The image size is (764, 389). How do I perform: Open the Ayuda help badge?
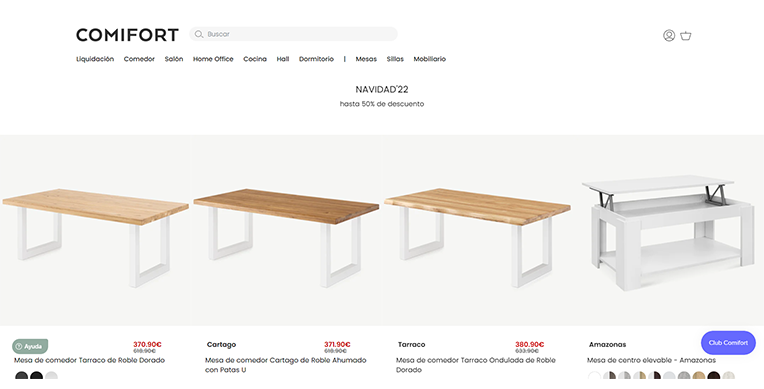click(30, 346)
